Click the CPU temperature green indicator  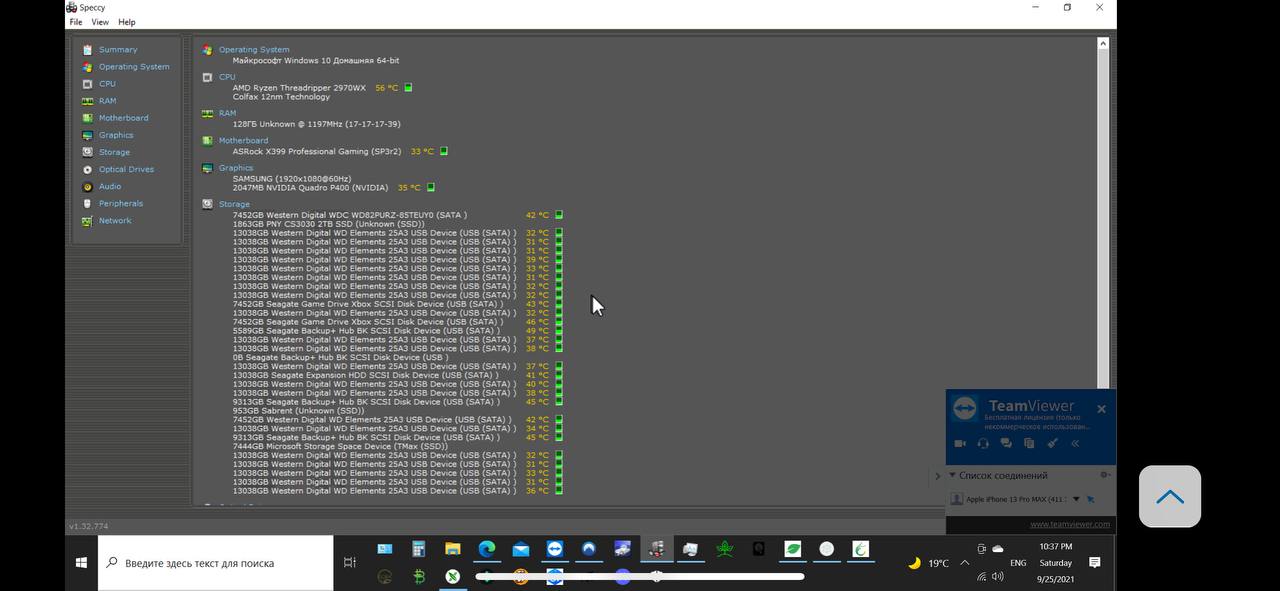[408, 88]
